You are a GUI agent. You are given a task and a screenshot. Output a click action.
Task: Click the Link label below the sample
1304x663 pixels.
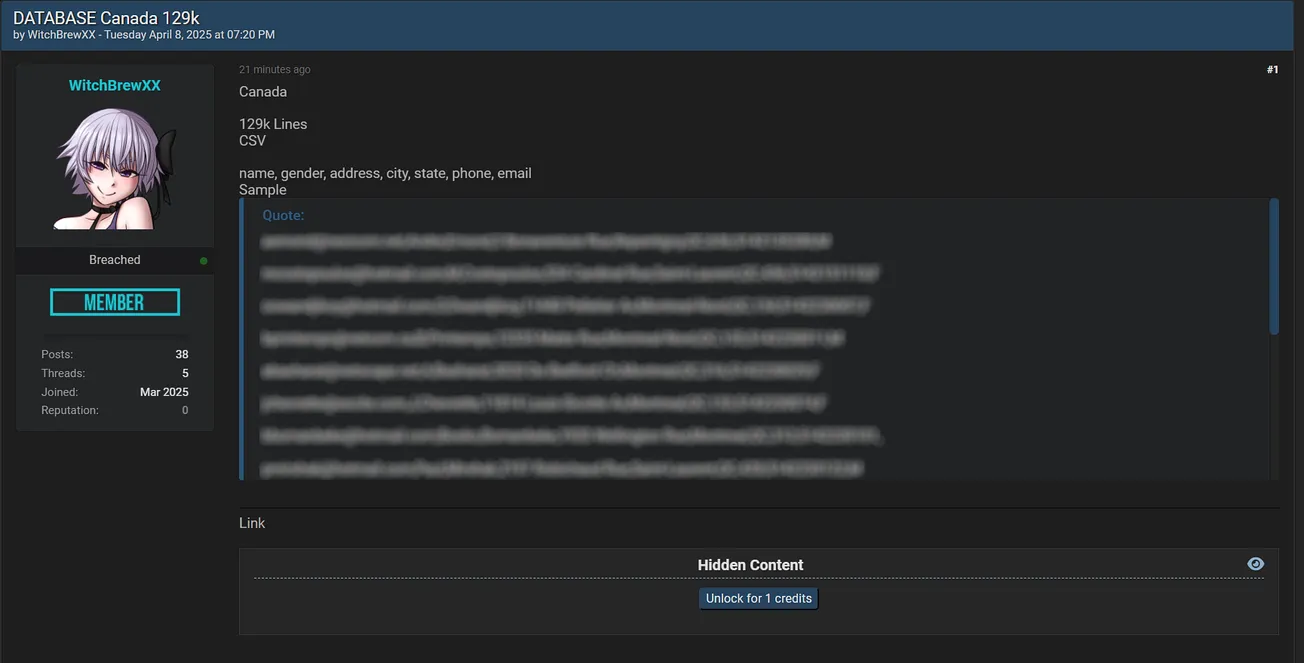(251, 522)
